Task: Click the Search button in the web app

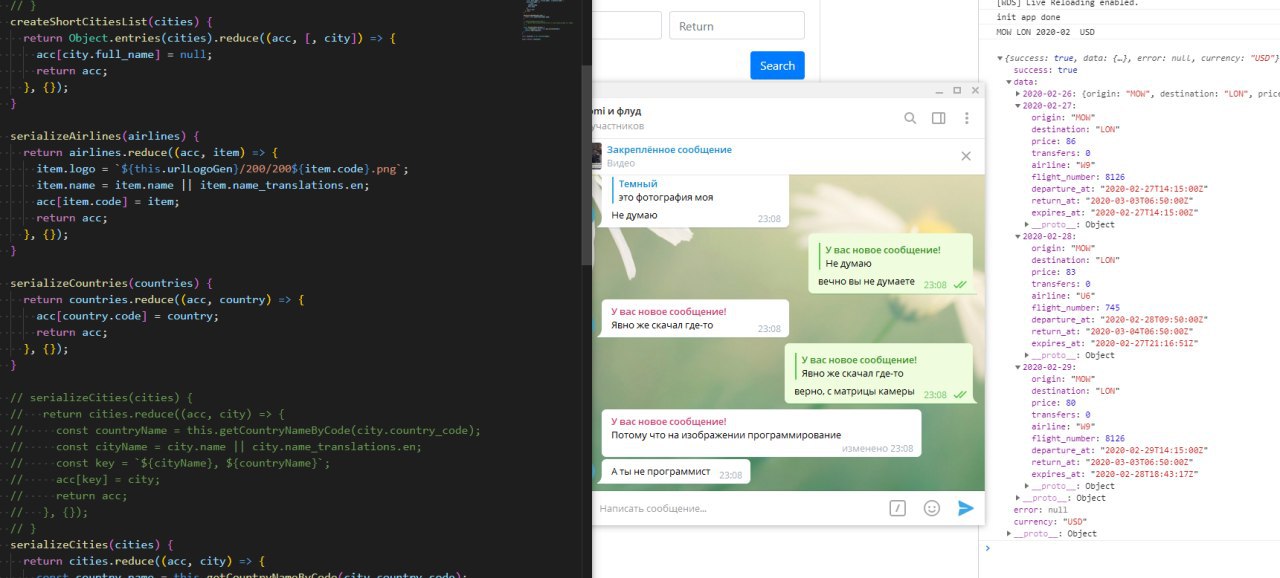Action: [777, 65]
